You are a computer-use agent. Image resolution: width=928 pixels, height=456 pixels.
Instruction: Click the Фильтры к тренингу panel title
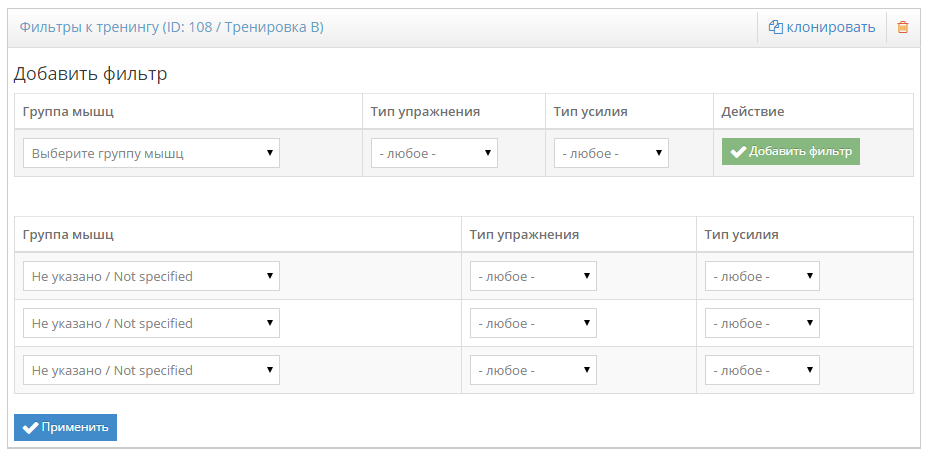tap(172, 27)
